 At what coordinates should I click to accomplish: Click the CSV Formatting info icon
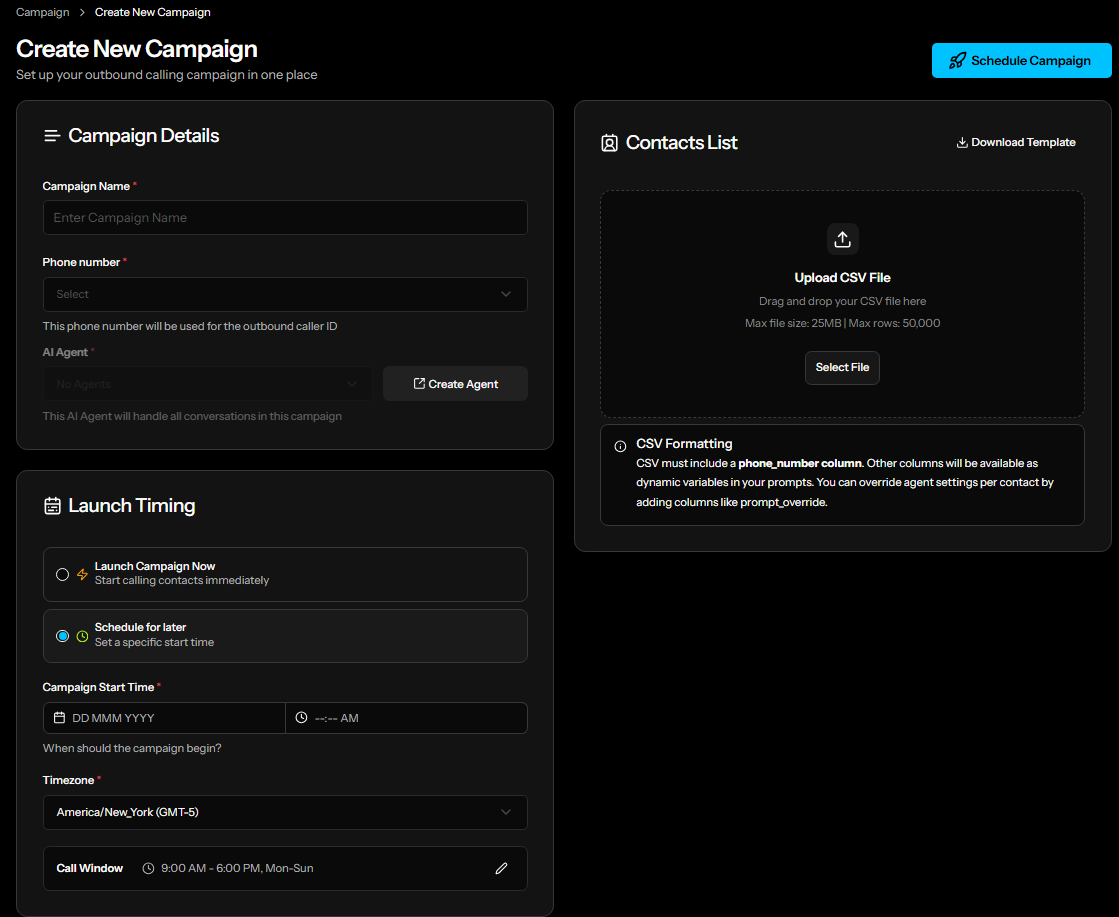(x=620, y=446)
